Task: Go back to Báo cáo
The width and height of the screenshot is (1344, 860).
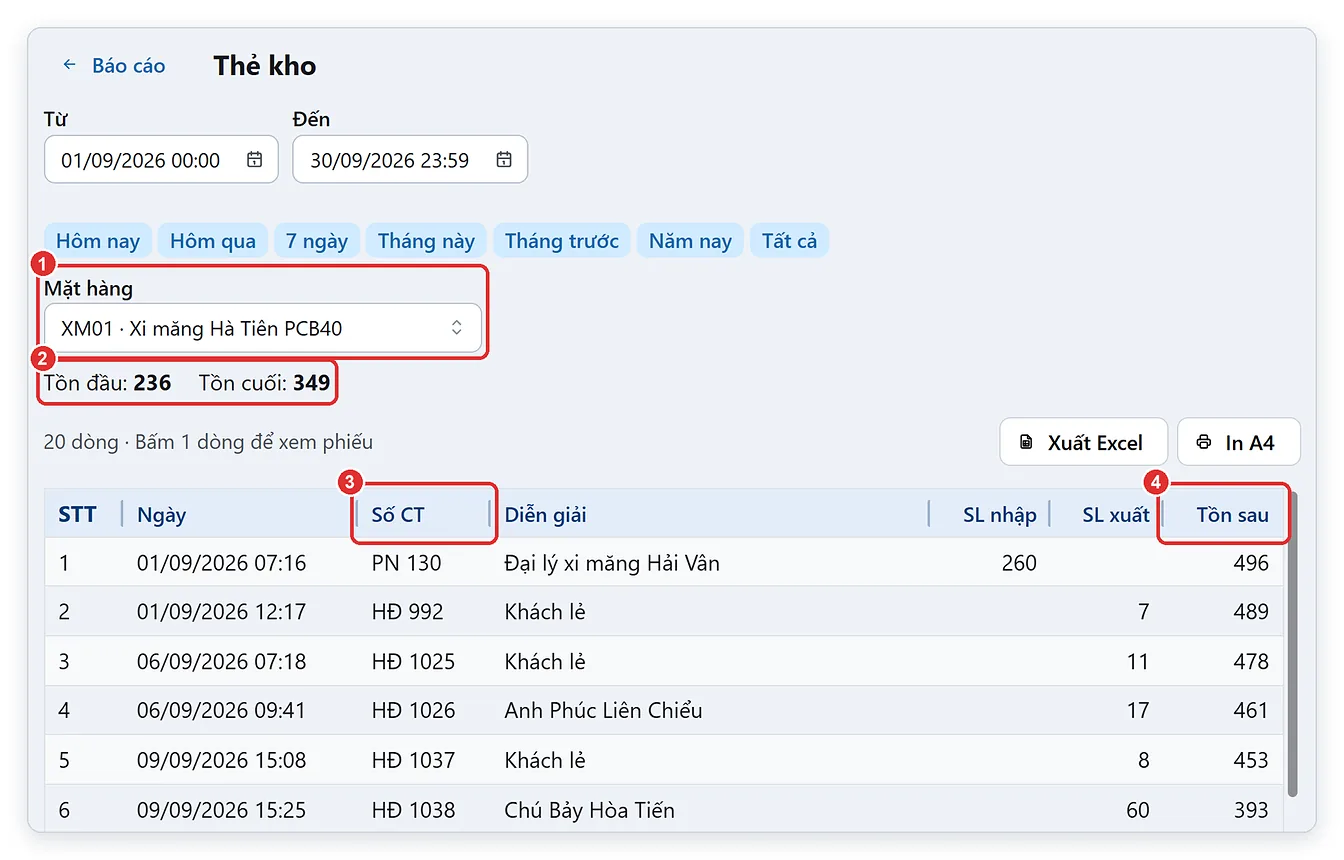Action: pos(113,66)
